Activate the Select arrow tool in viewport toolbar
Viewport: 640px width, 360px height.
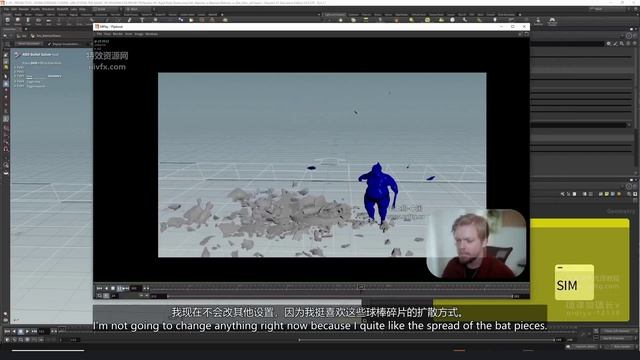coord(6,76)
